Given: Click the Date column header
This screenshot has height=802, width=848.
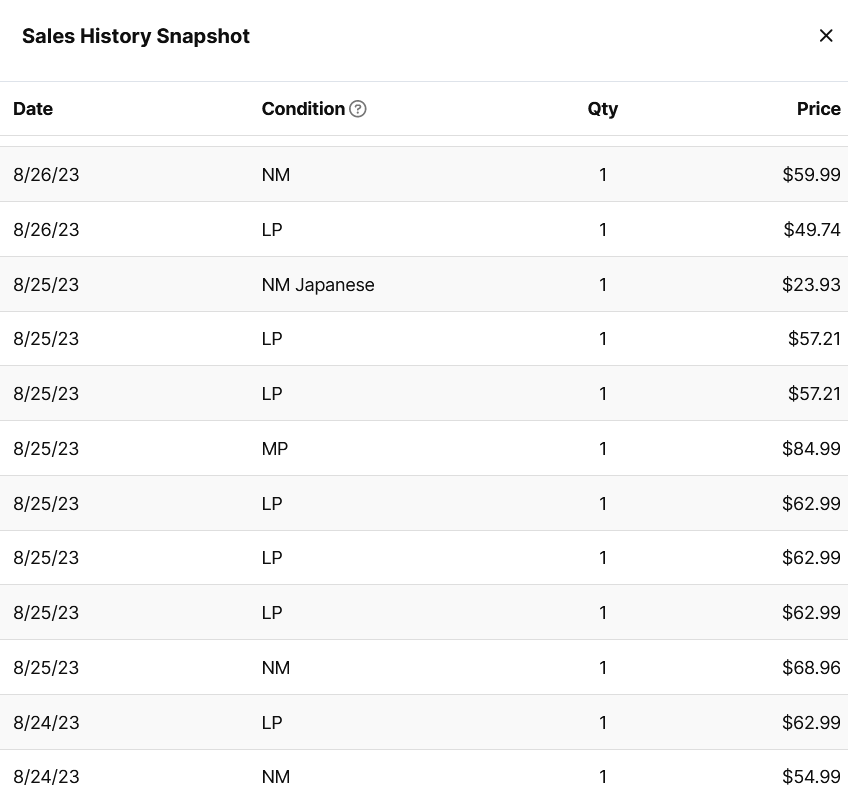Looking at the screenshot, I should point(33,109).
